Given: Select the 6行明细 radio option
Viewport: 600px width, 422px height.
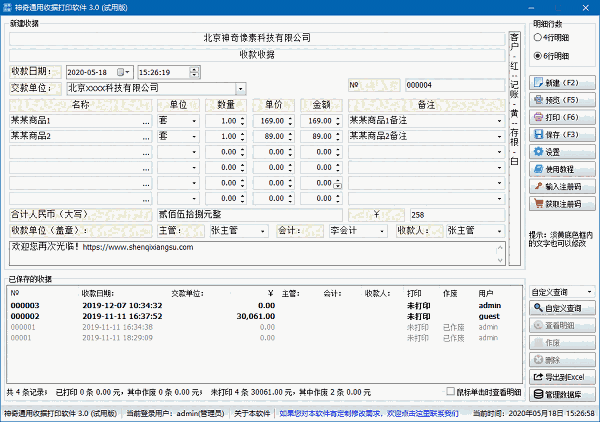Looking at the screenshot, I should click(541, 55).
